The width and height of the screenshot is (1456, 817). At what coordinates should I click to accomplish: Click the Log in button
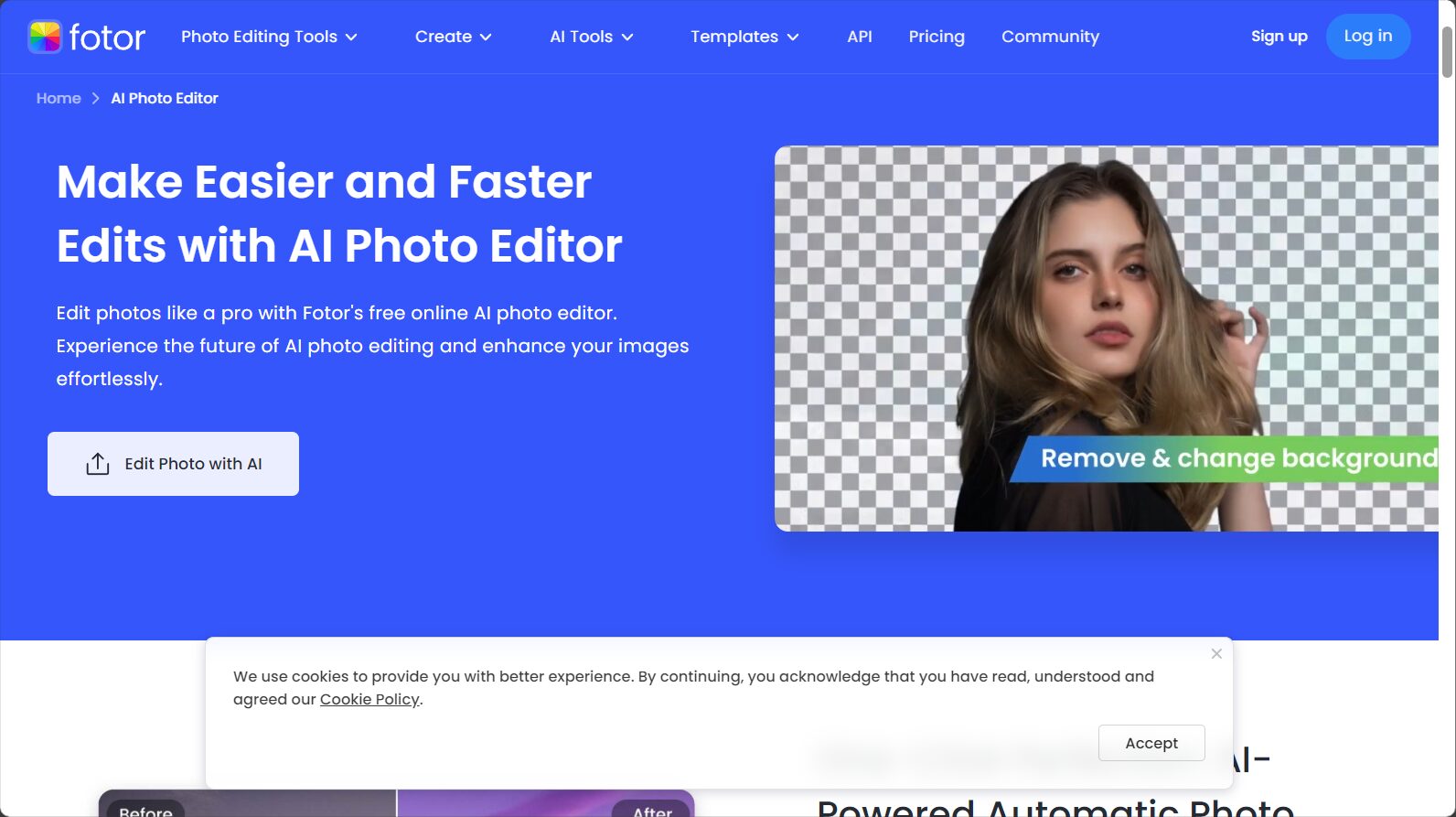pos(1368,37)
